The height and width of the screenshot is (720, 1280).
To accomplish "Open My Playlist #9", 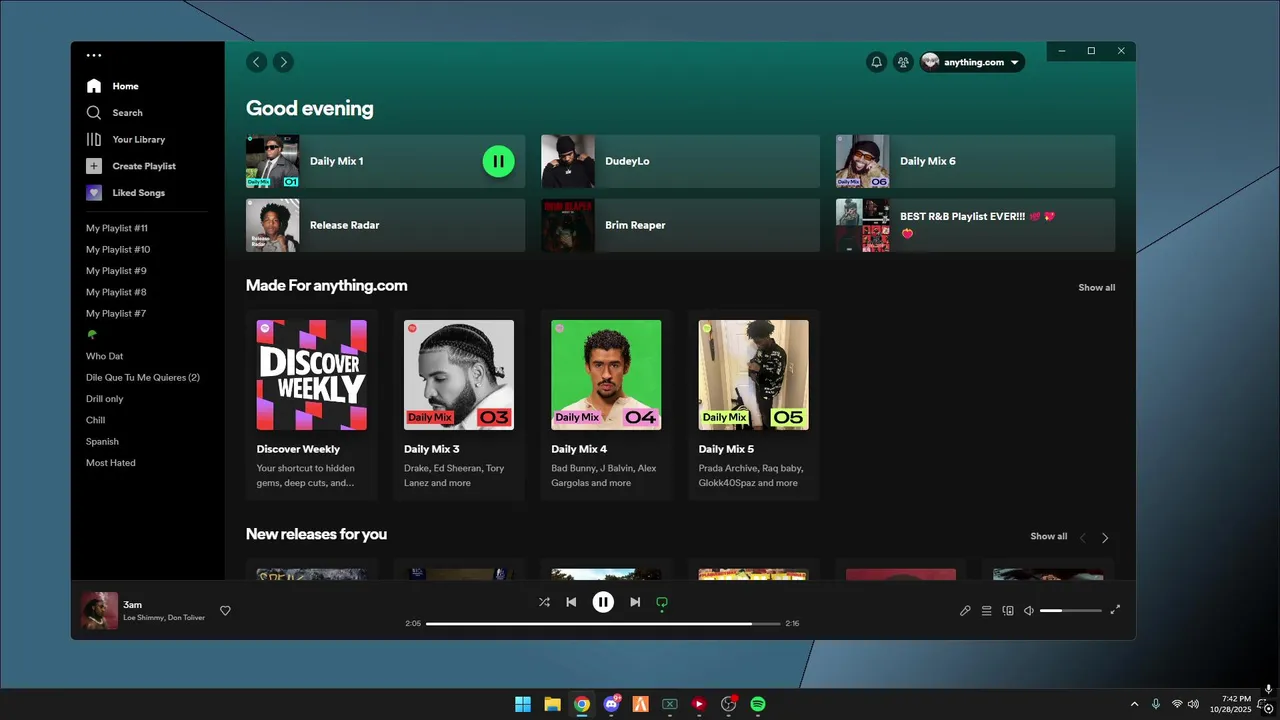I will (x=116, y=271).
